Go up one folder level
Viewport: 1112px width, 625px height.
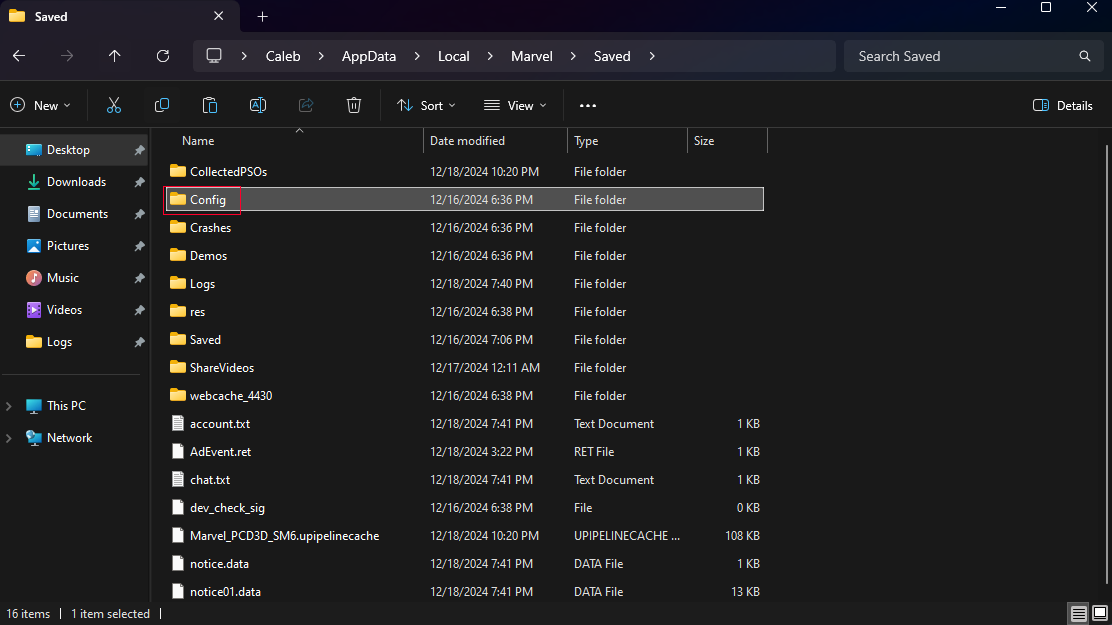point(114,56)
